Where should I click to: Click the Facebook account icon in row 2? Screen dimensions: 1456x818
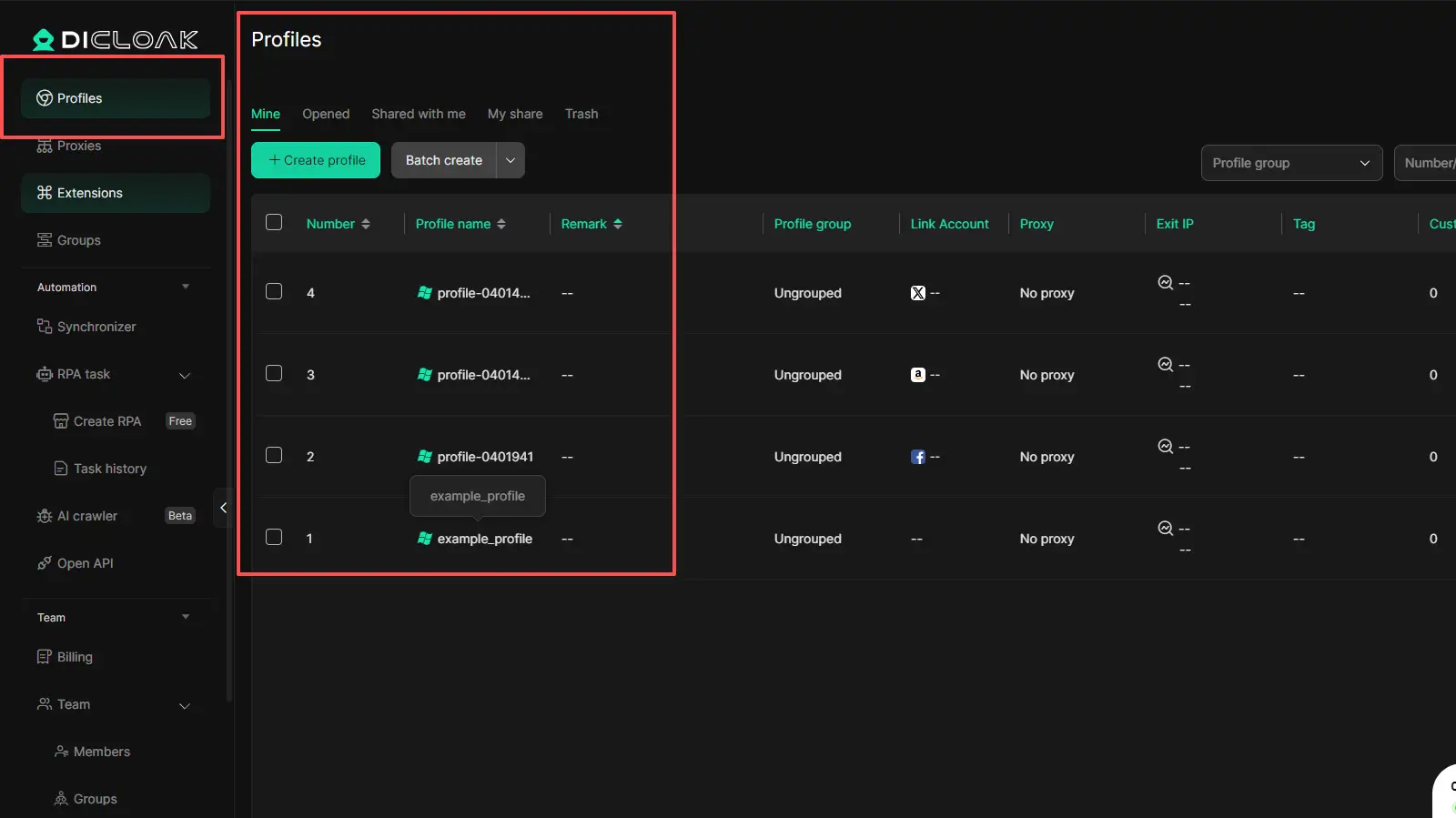point(917,457)
